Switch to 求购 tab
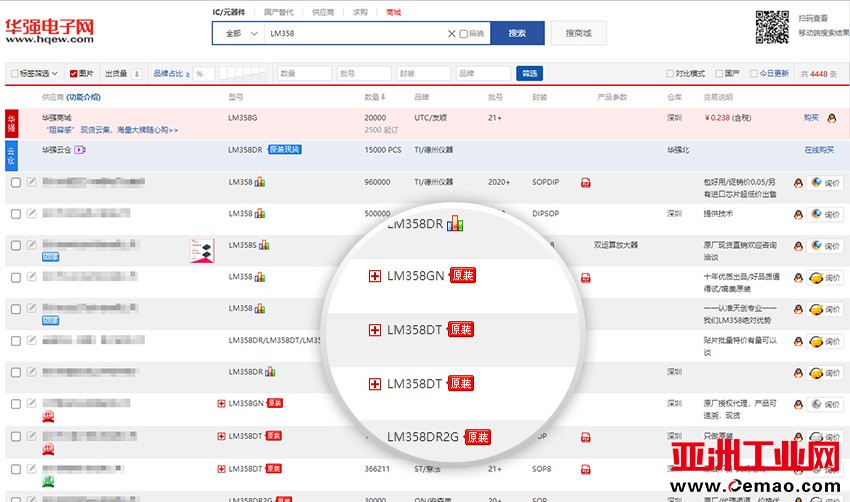The image size is (850, 502). [x=360, y=12]
